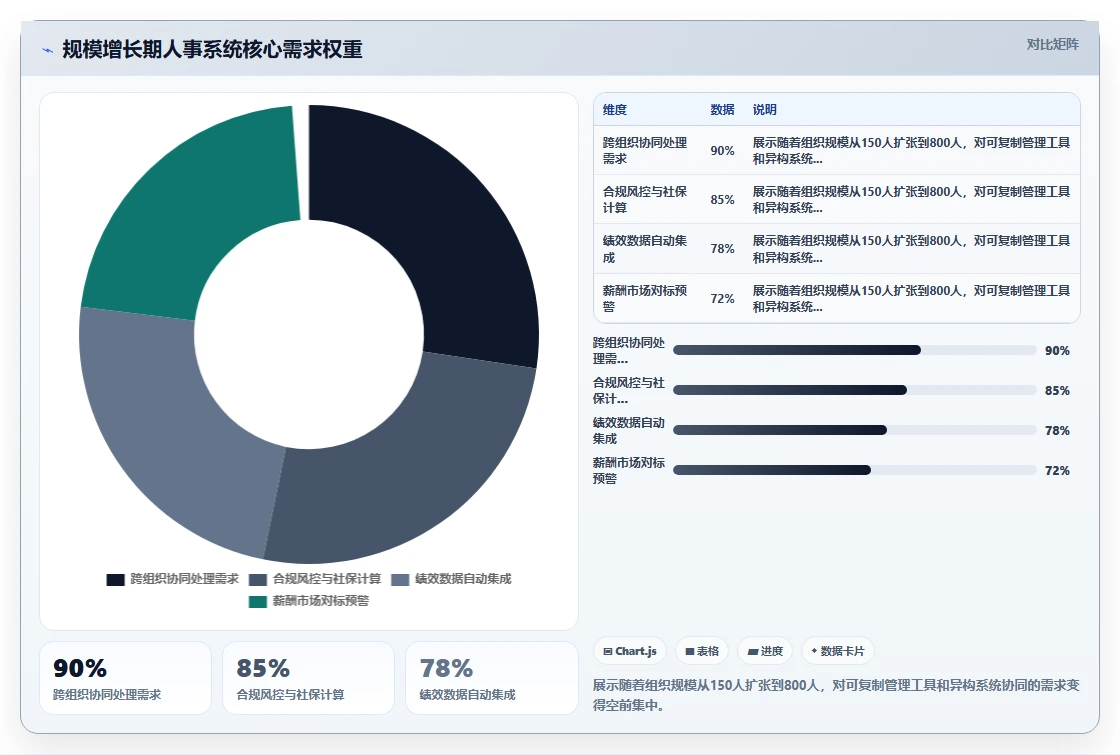1120x755 pixels.
Task: Click the title 规模增长期人事系统核心需求权重
Action: pos(212,49)
